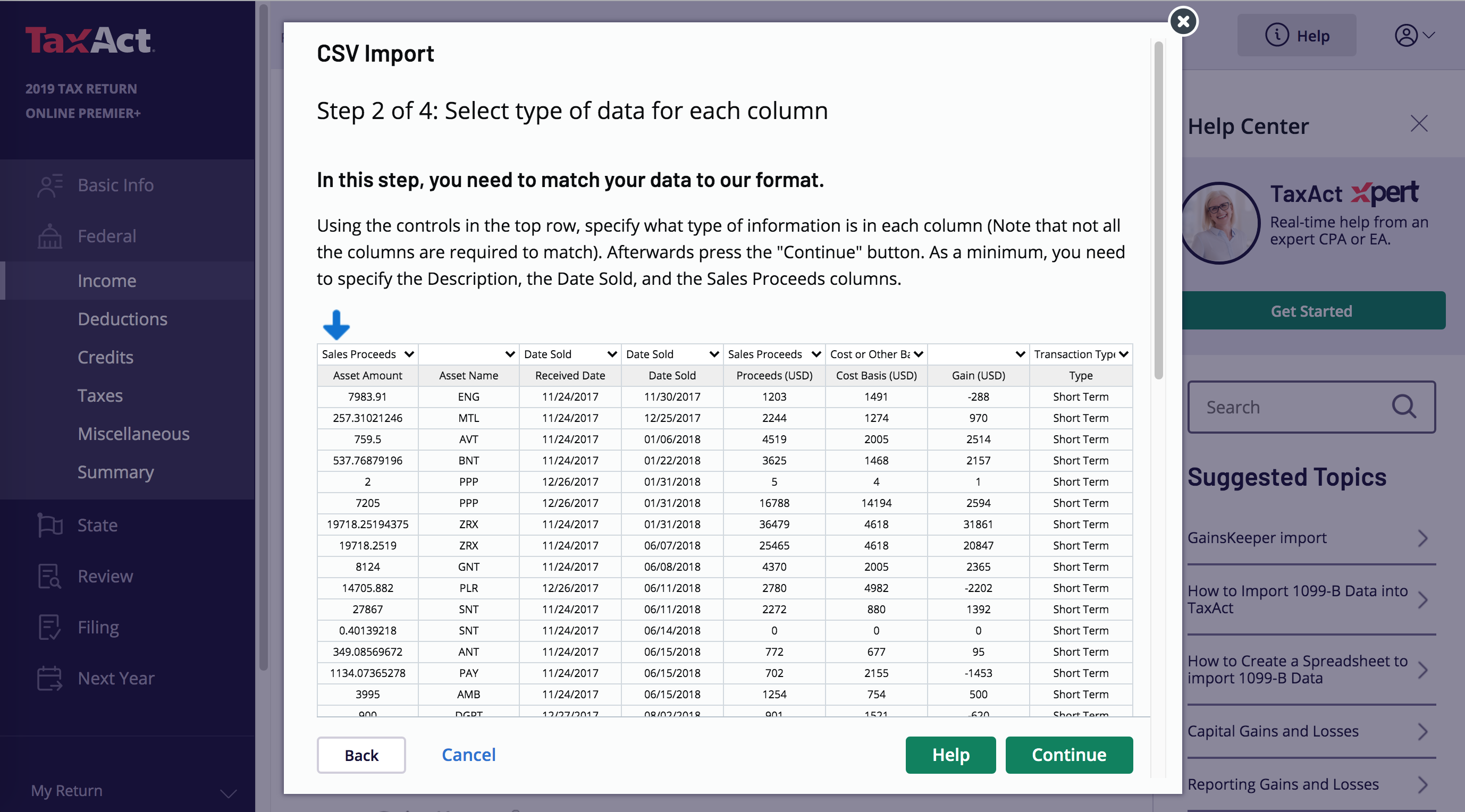Open the Transaction Type column dropdown
This screenshot has width=1465, height=812.
(1080, 354)
